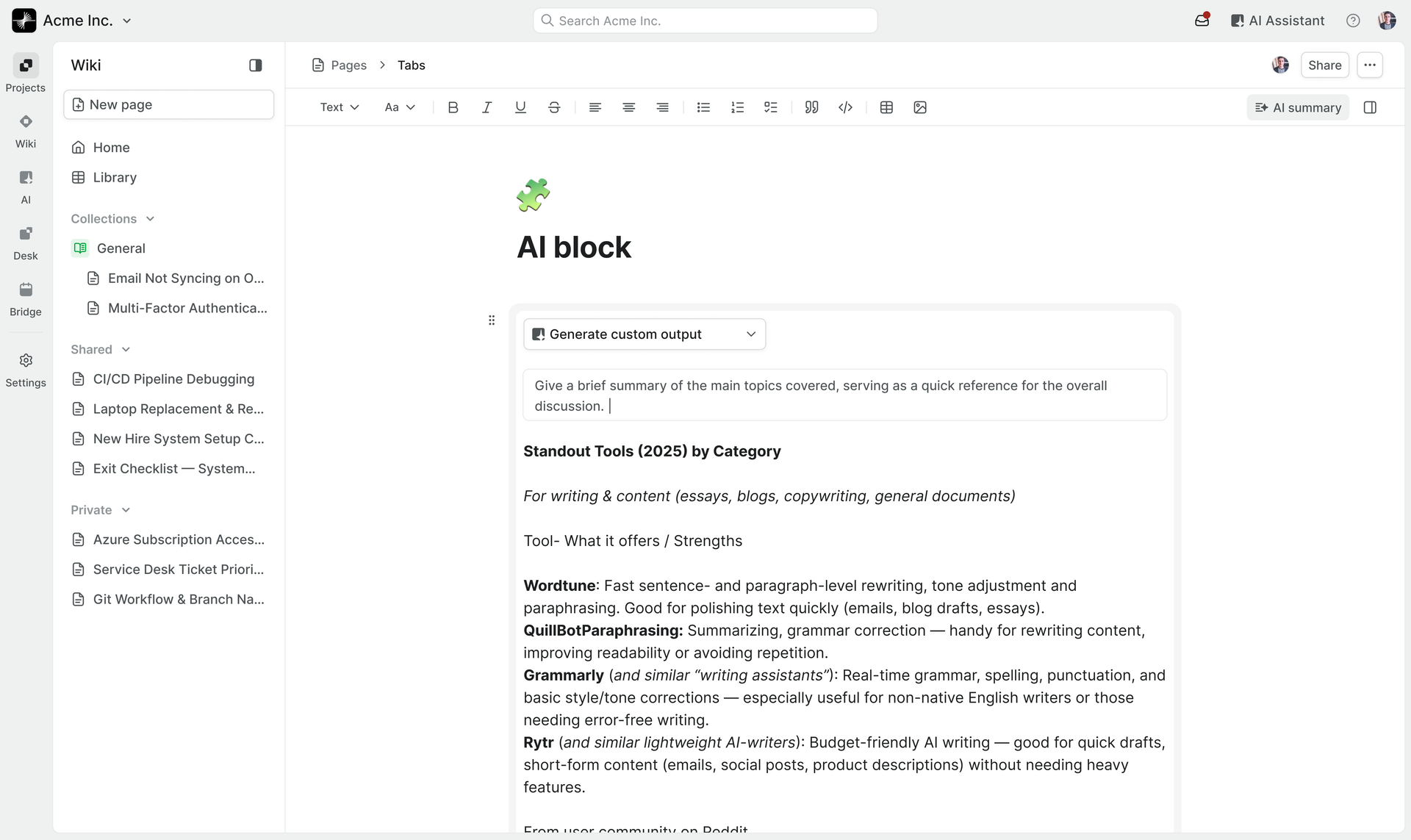Toggle bold formatting
1411x840 pixels.
[453, 107]
